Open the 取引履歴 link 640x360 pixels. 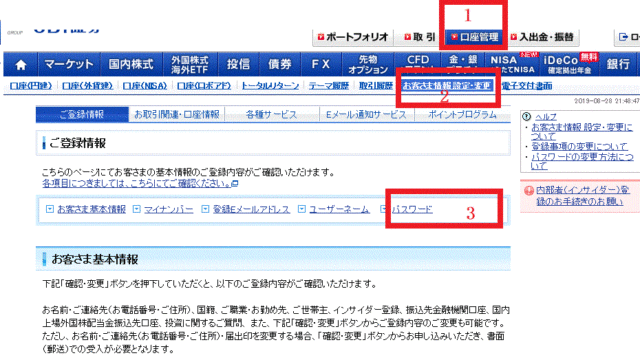376,86
